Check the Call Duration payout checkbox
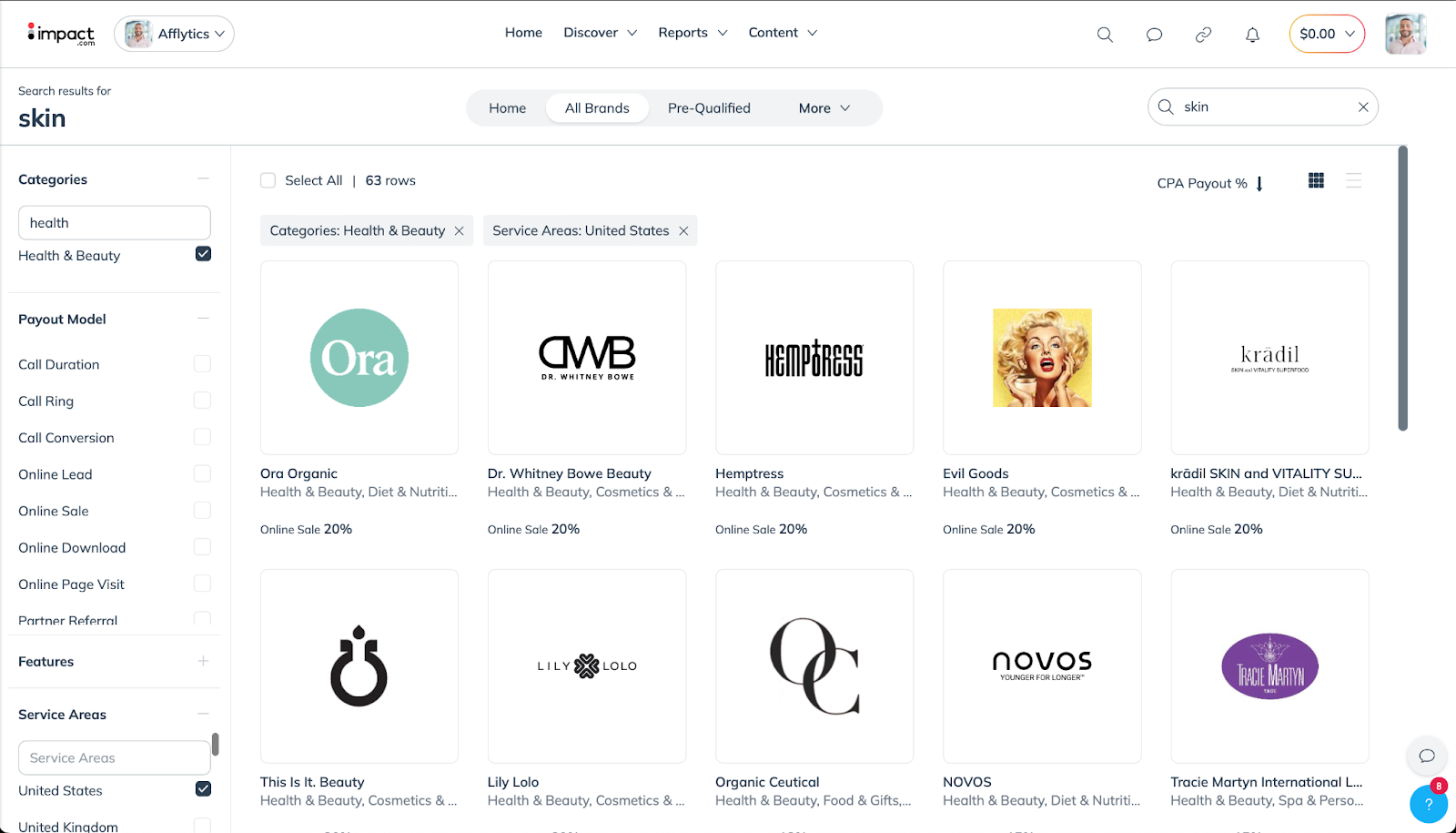This screenshot has width=1456, height=833. click(x=202, y=363)
